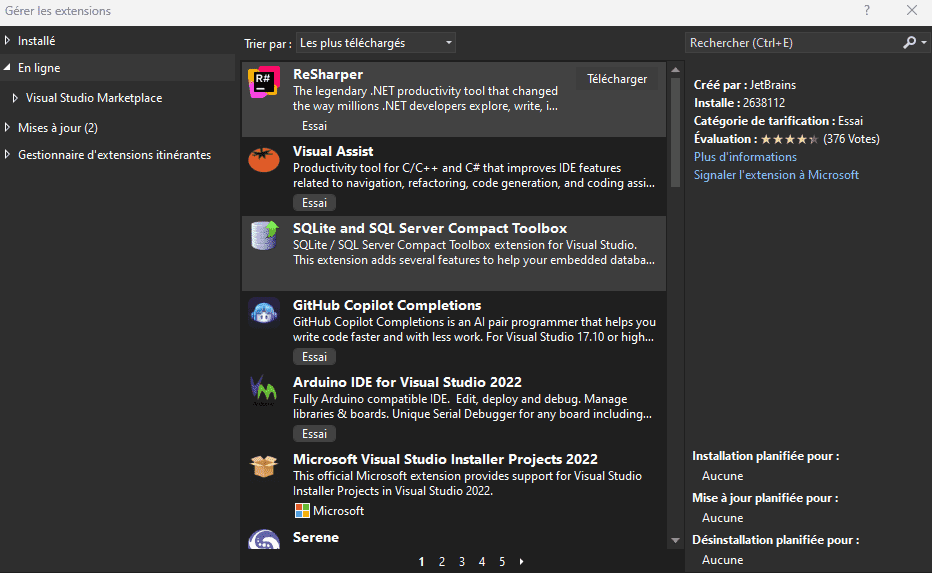Screen dimensions: 932x573
Task: Open Plus d'informations link
Action: [745, 157]
